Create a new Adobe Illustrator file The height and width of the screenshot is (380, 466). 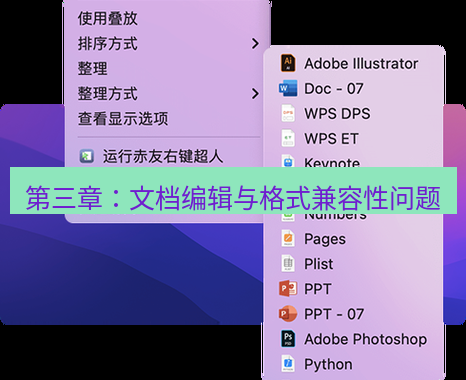click(361, 63)
